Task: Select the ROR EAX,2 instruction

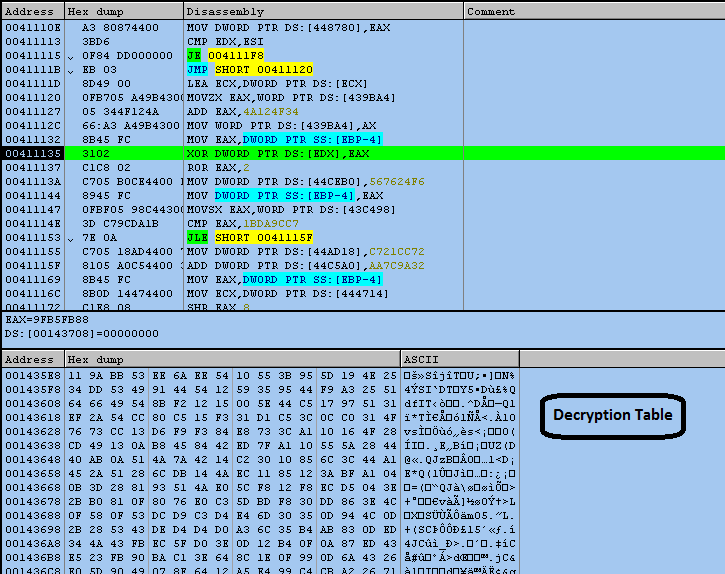Action: click(x=218, y=167)
